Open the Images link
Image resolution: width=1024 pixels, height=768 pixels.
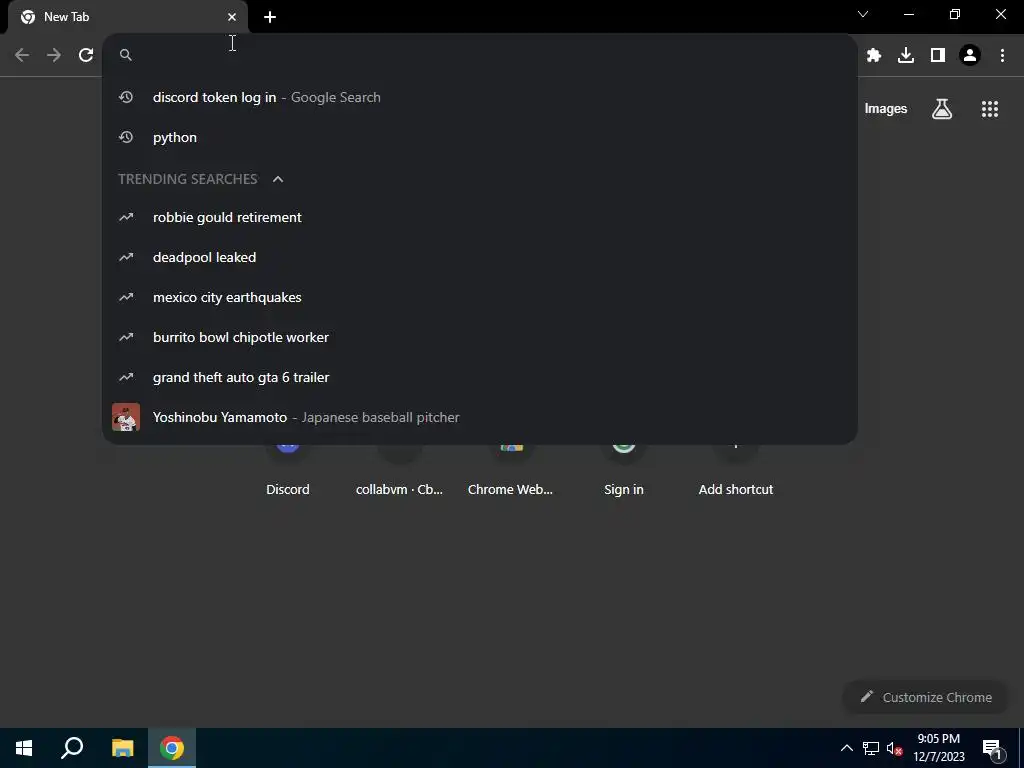[886, 109]
